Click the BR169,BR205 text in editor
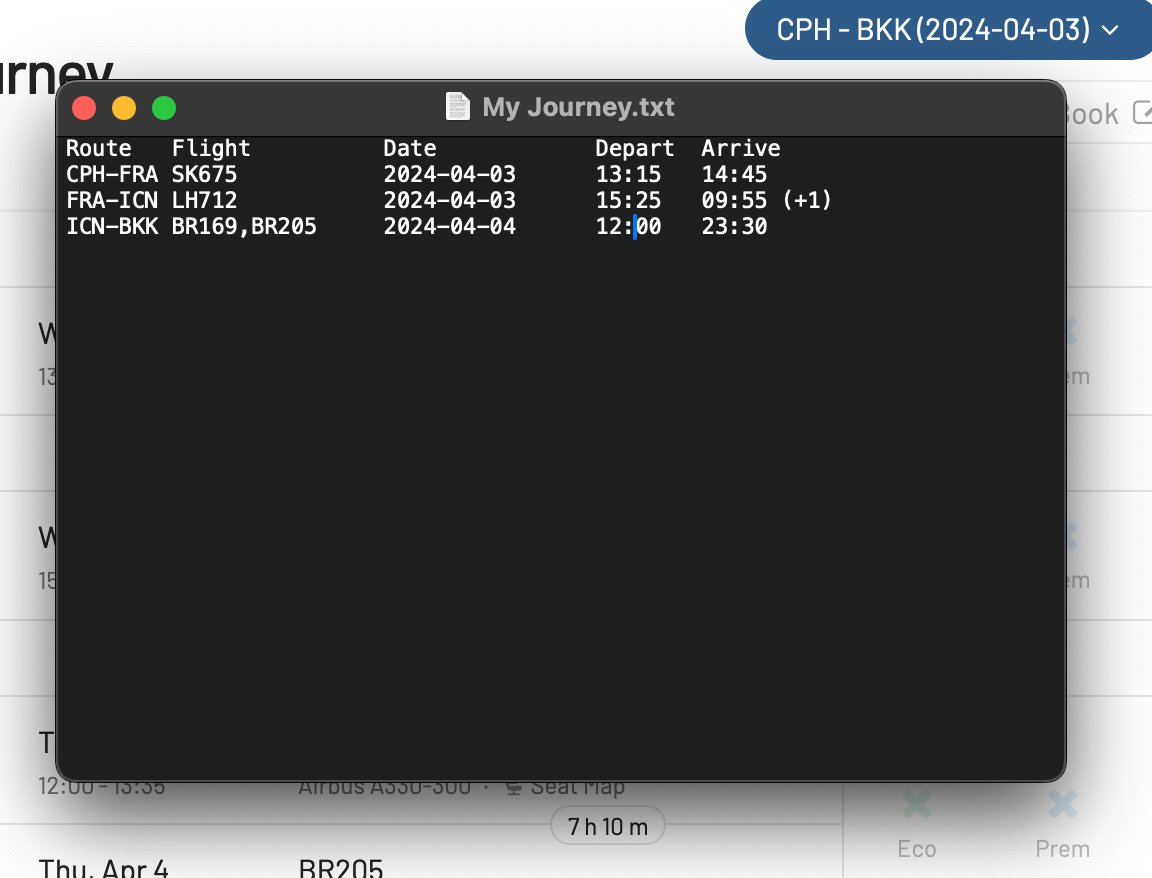 [244, 227]
